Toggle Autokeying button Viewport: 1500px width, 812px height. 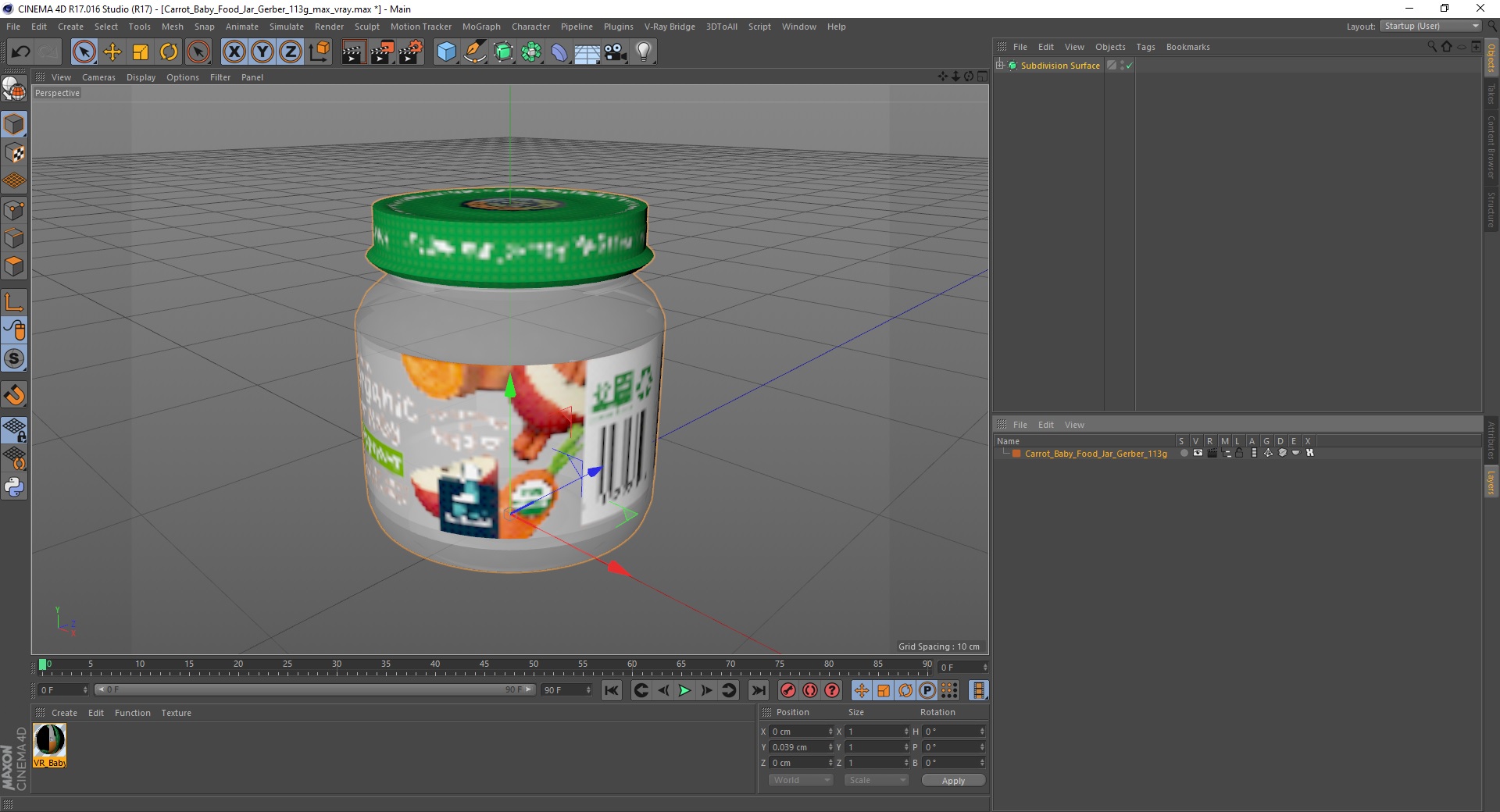810,690
